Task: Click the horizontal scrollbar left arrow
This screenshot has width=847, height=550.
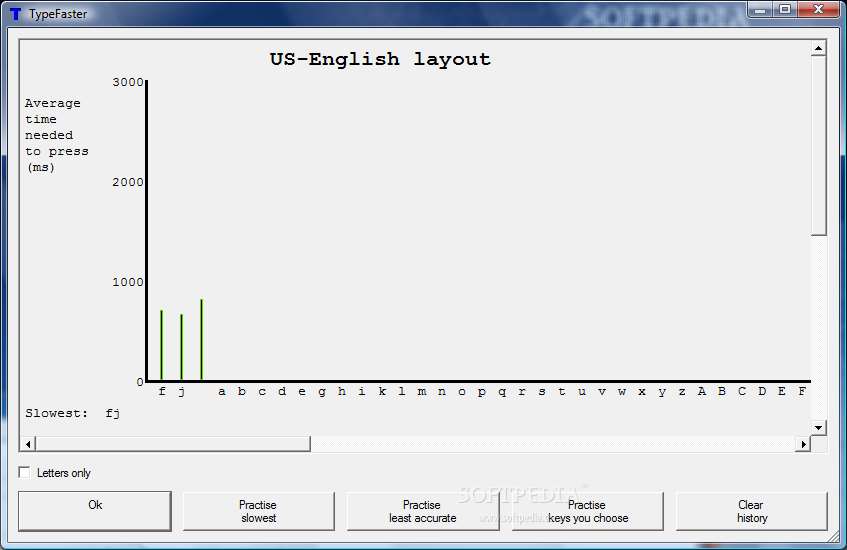Action: point(28,444)
